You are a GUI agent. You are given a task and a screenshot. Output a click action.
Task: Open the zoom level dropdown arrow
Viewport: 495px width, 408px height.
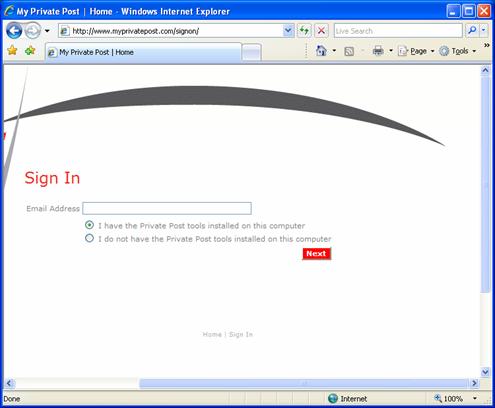(x=475, y=398)
